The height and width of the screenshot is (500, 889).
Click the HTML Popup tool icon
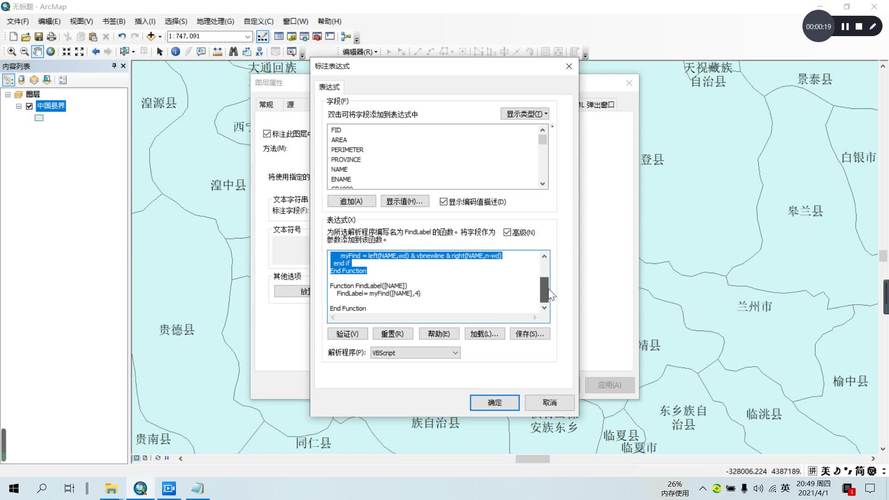point(201,52)
